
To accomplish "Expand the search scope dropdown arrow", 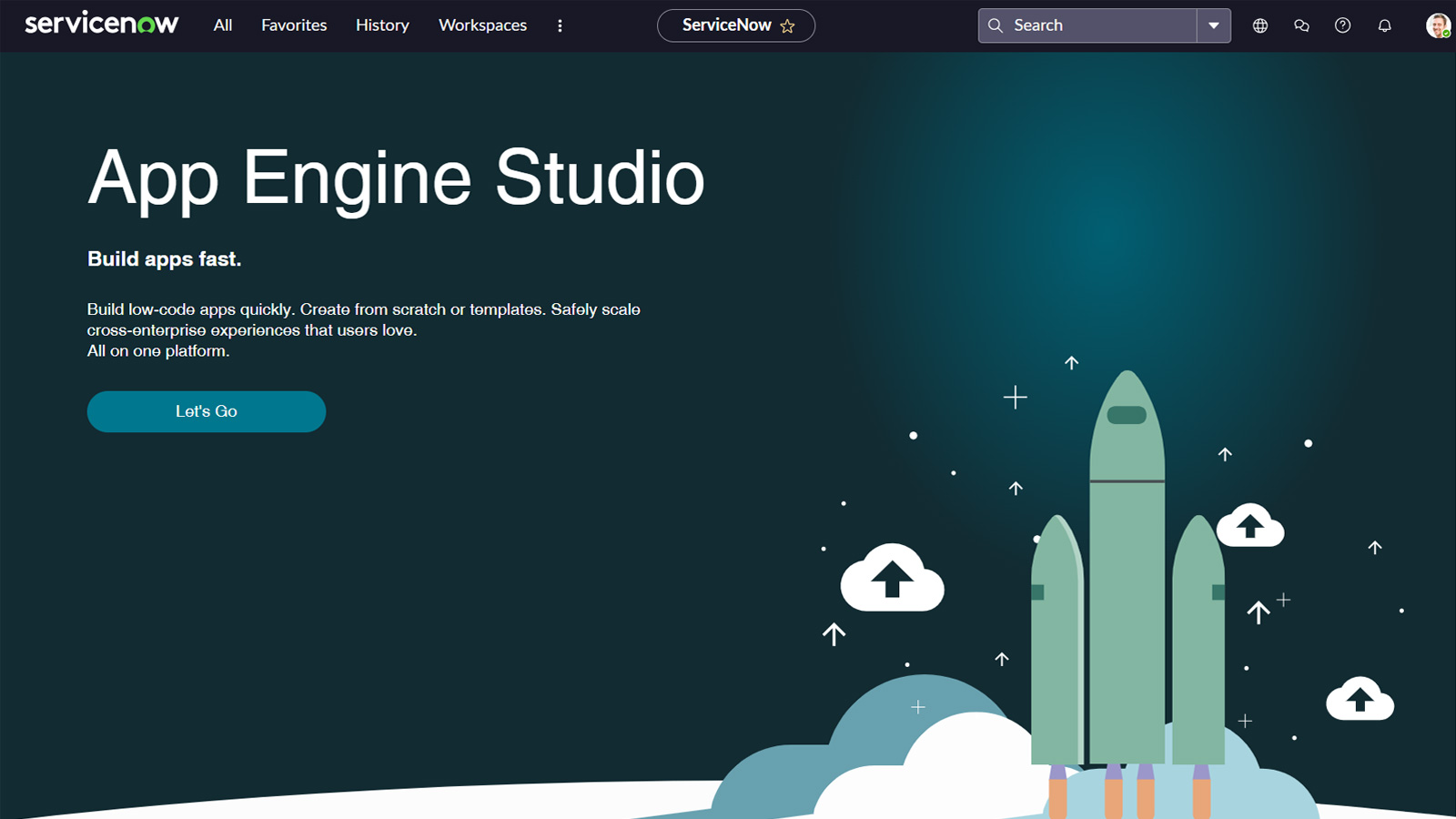I will coord(1214,25).
